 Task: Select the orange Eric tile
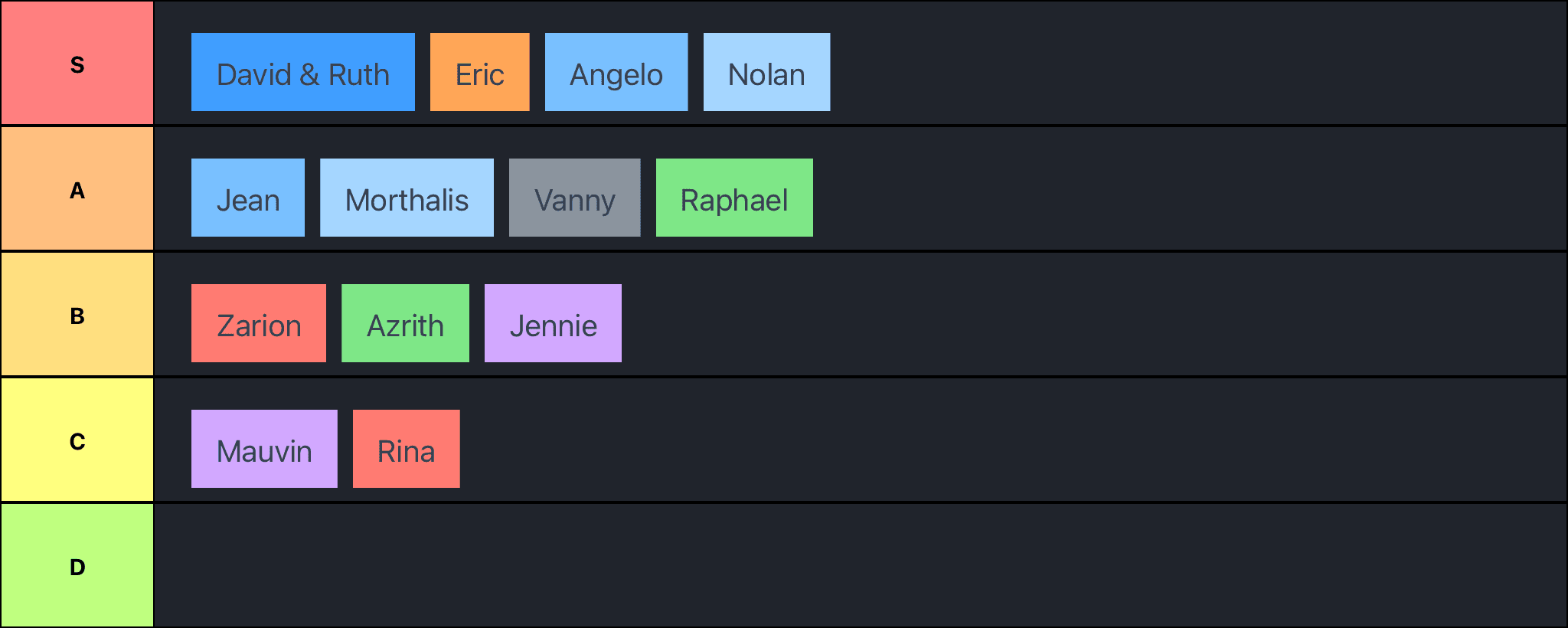point(479,73)
